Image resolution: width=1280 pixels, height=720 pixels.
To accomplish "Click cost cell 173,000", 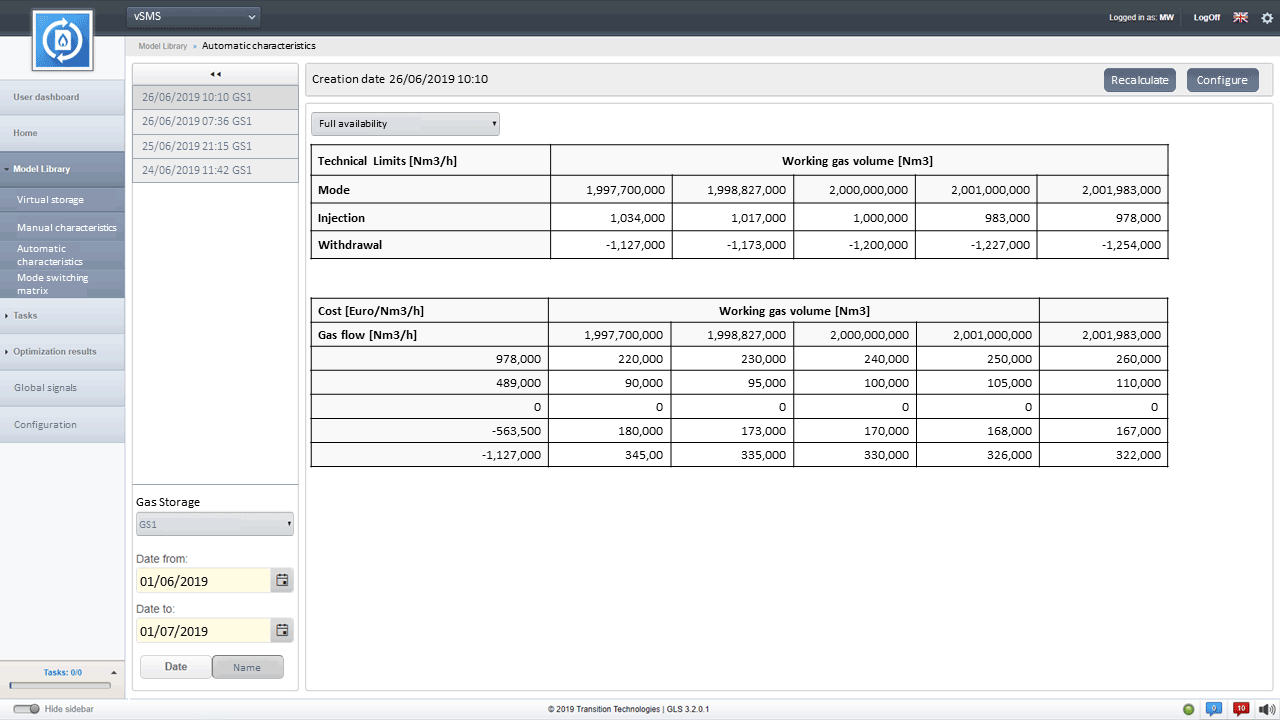I will tap(732, 431).
